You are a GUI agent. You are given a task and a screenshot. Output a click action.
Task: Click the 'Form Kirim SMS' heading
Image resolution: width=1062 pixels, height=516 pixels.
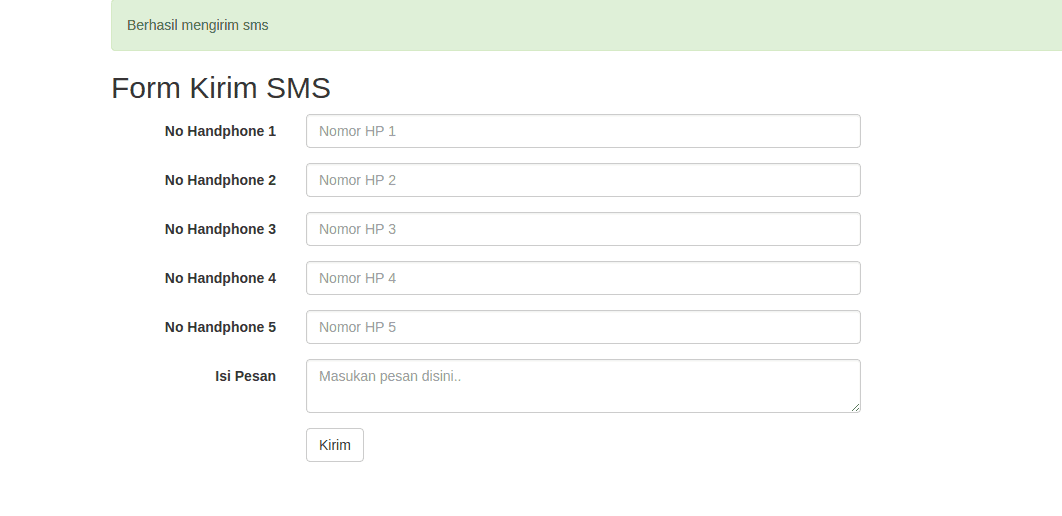click(x=220, y=88)
